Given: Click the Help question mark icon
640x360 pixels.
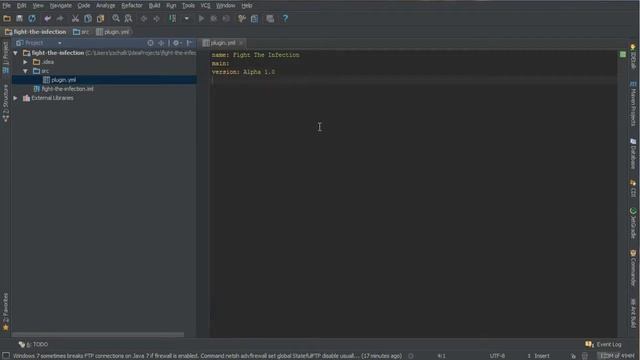Looking at the screenshot, I should (x=285, y=18).
